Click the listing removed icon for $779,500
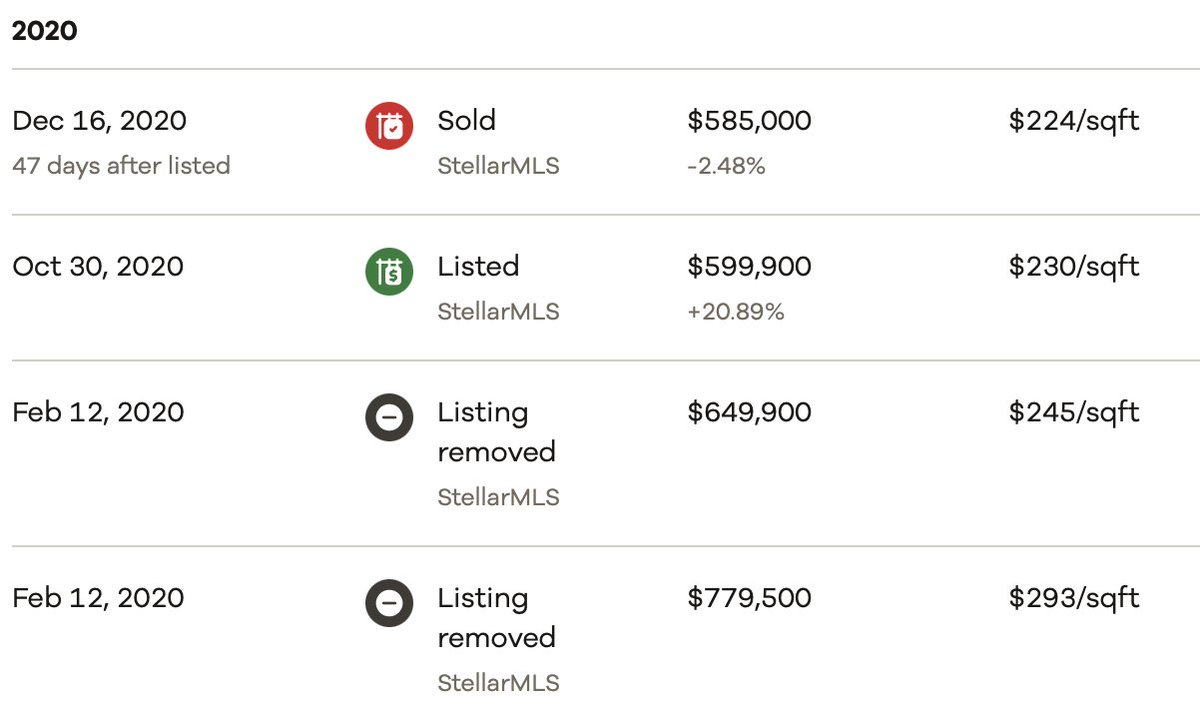1200x707 pixels. (389, 604)
